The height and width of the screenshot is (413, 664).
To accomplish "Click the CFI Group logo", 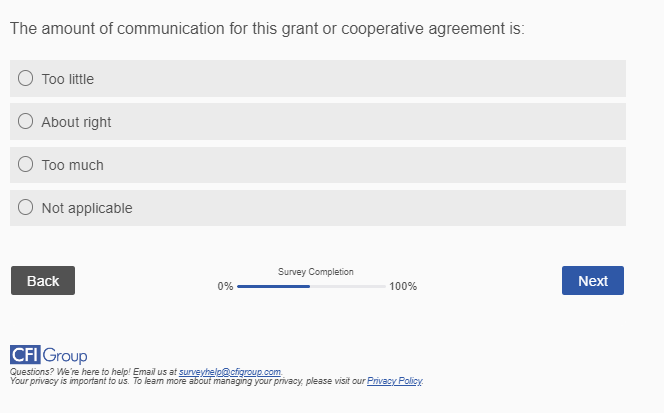I will click(x=48, y=355).
